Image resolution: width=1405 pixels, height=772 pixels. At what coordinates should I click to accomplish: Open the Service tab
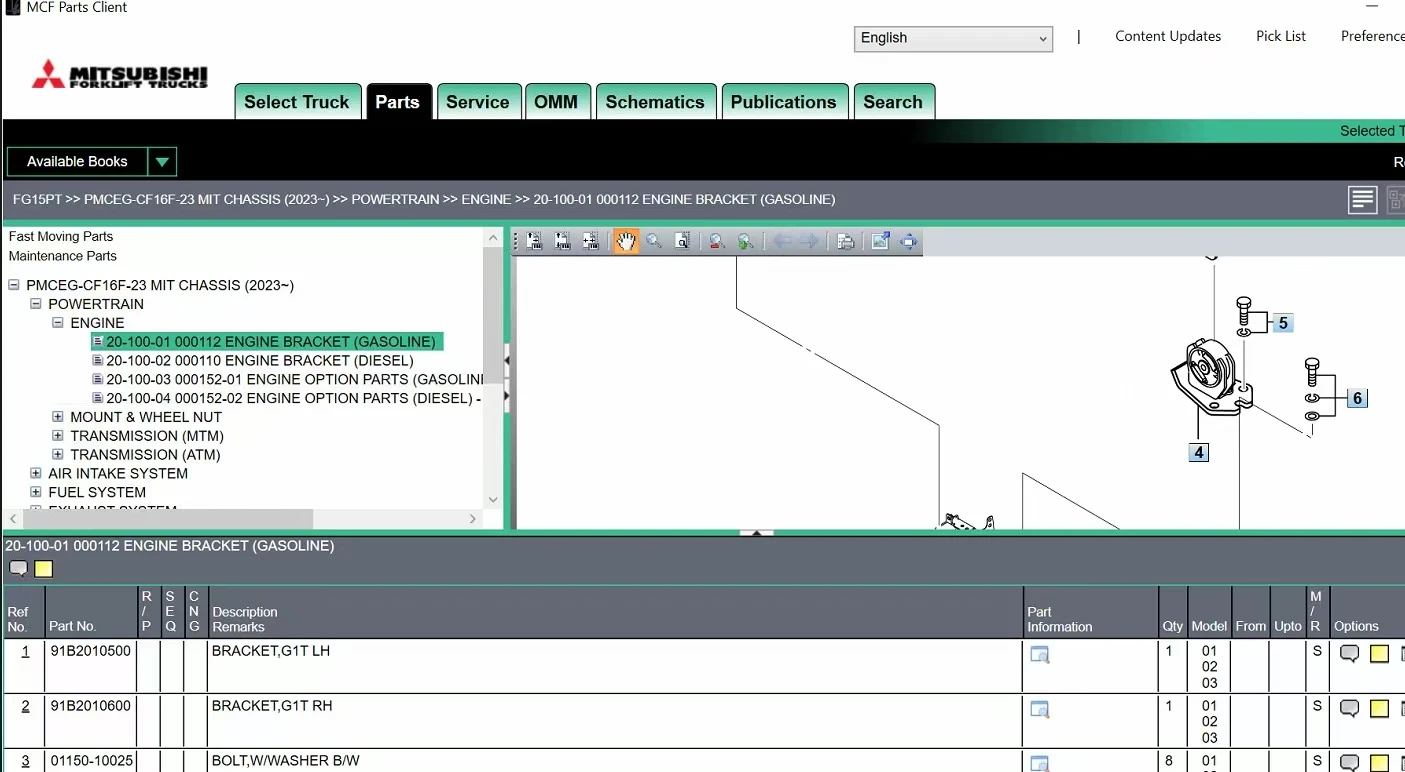[x=477, y=102]
